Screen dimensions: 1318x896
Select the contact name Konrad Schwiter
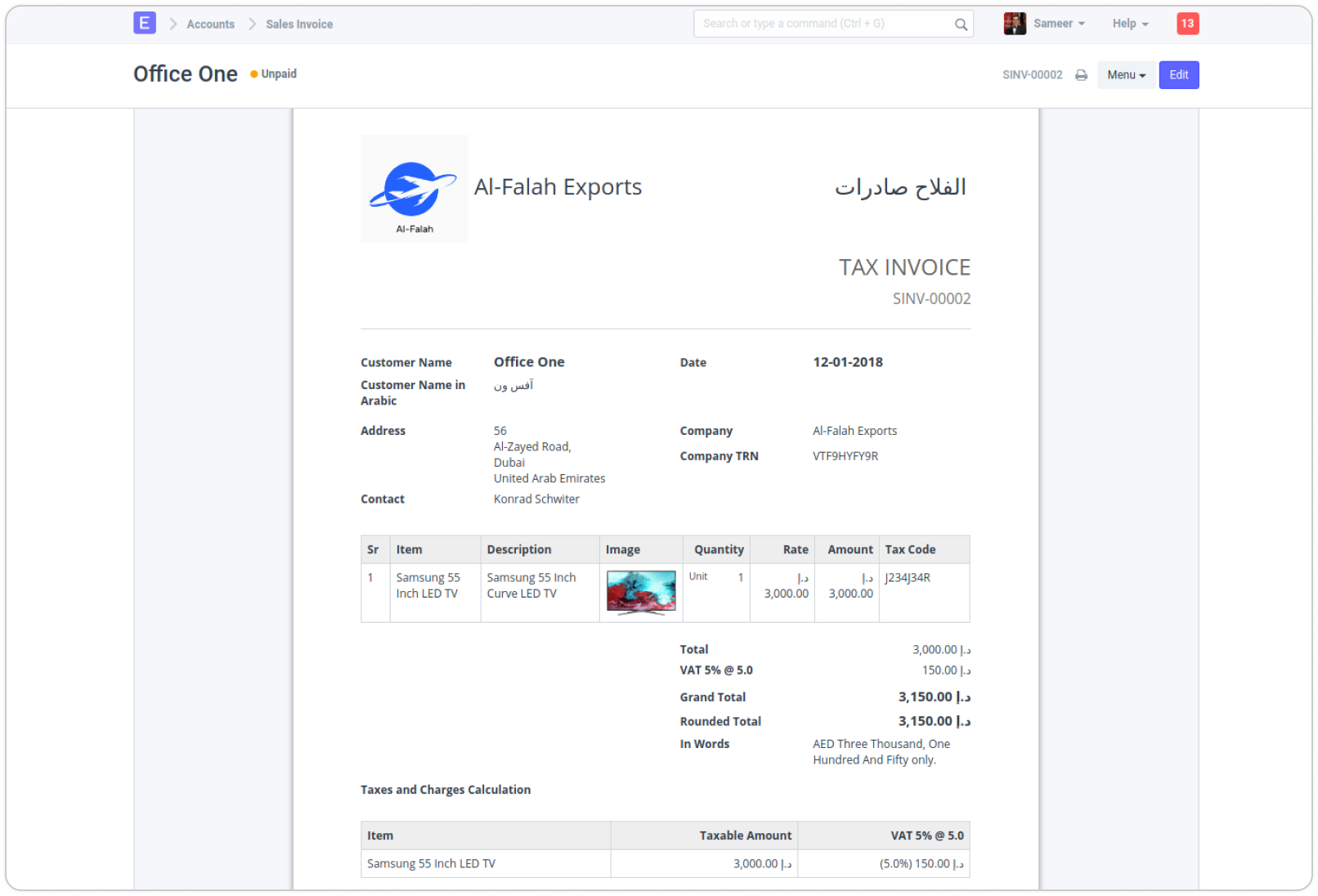point(536,500)
